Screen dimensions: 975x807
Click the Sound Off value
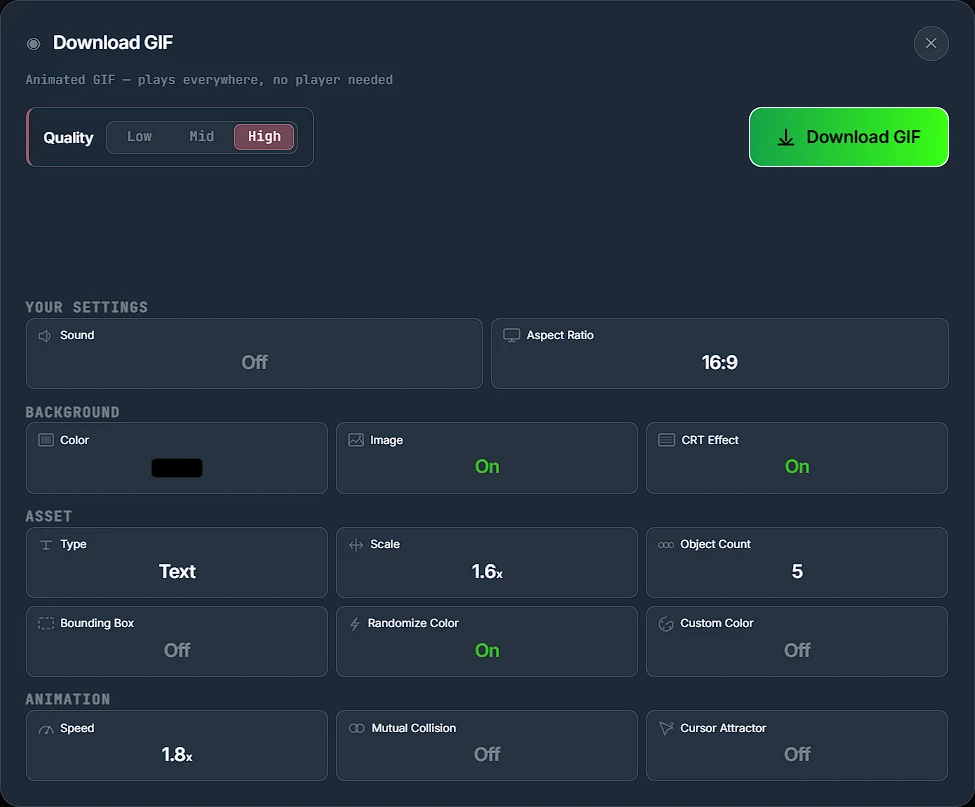[x=254, y=362]
